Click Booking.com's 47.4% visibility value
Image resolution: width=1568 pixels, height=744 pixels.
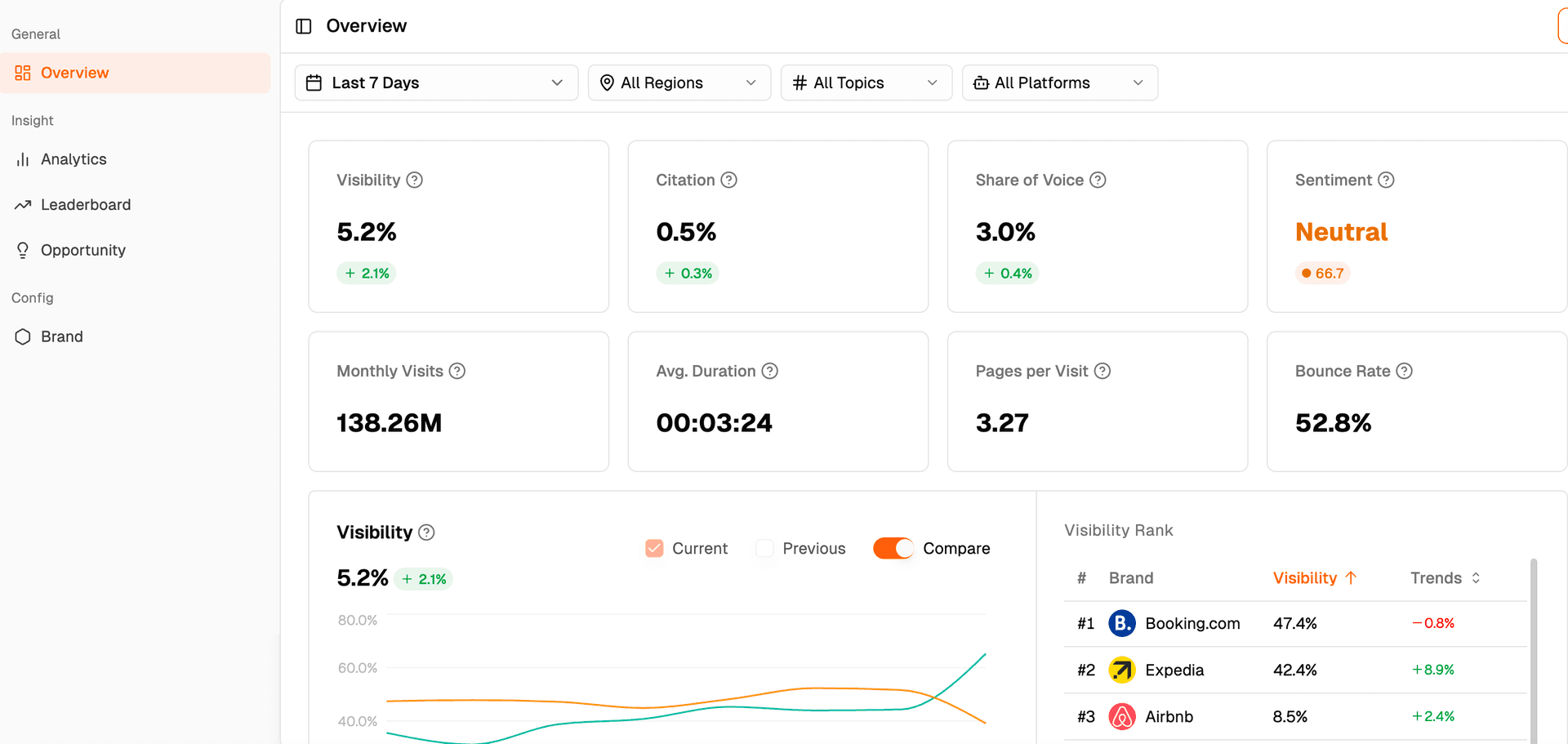pos(1295,623)
